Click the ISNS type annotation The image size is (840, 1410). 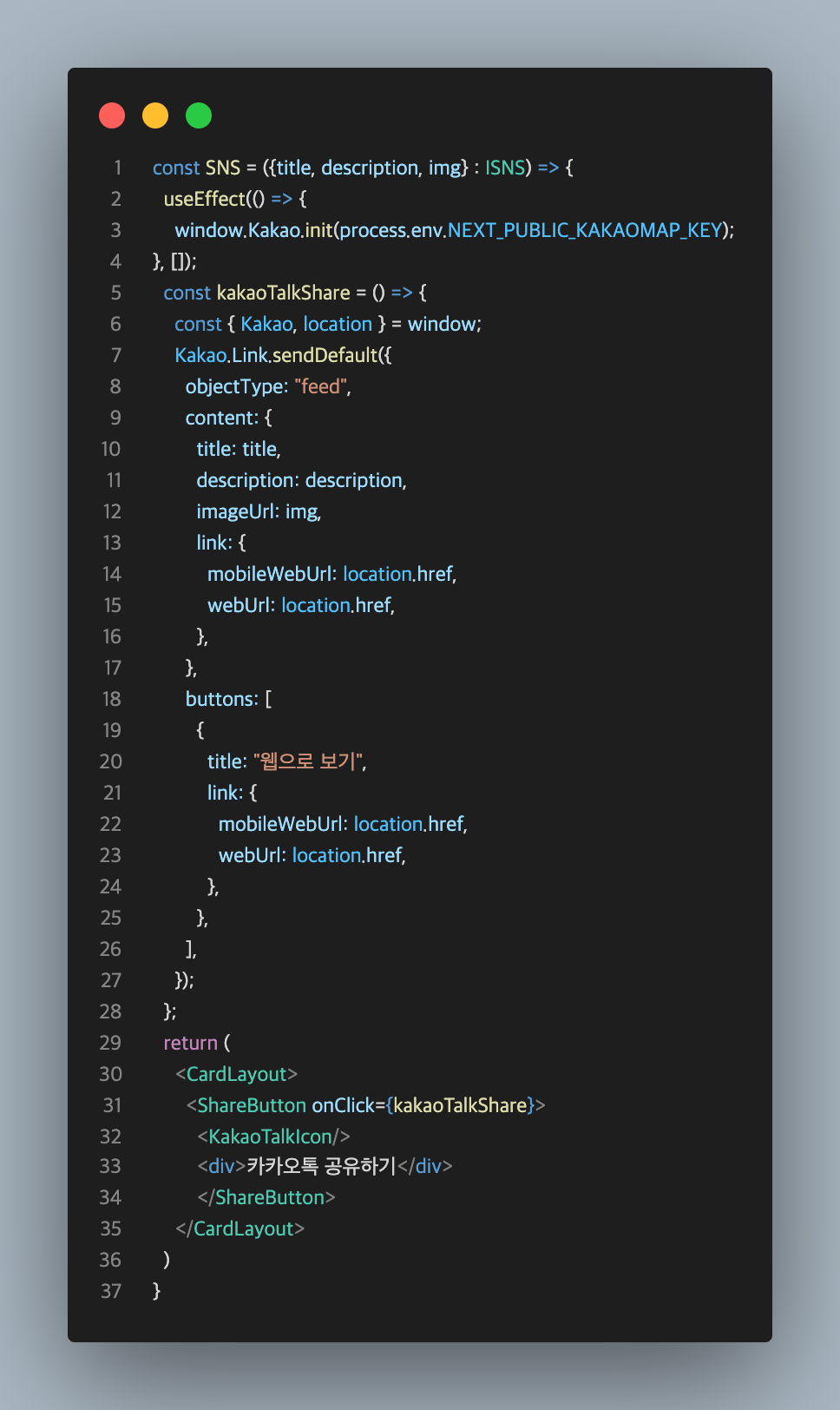point(505,168)
